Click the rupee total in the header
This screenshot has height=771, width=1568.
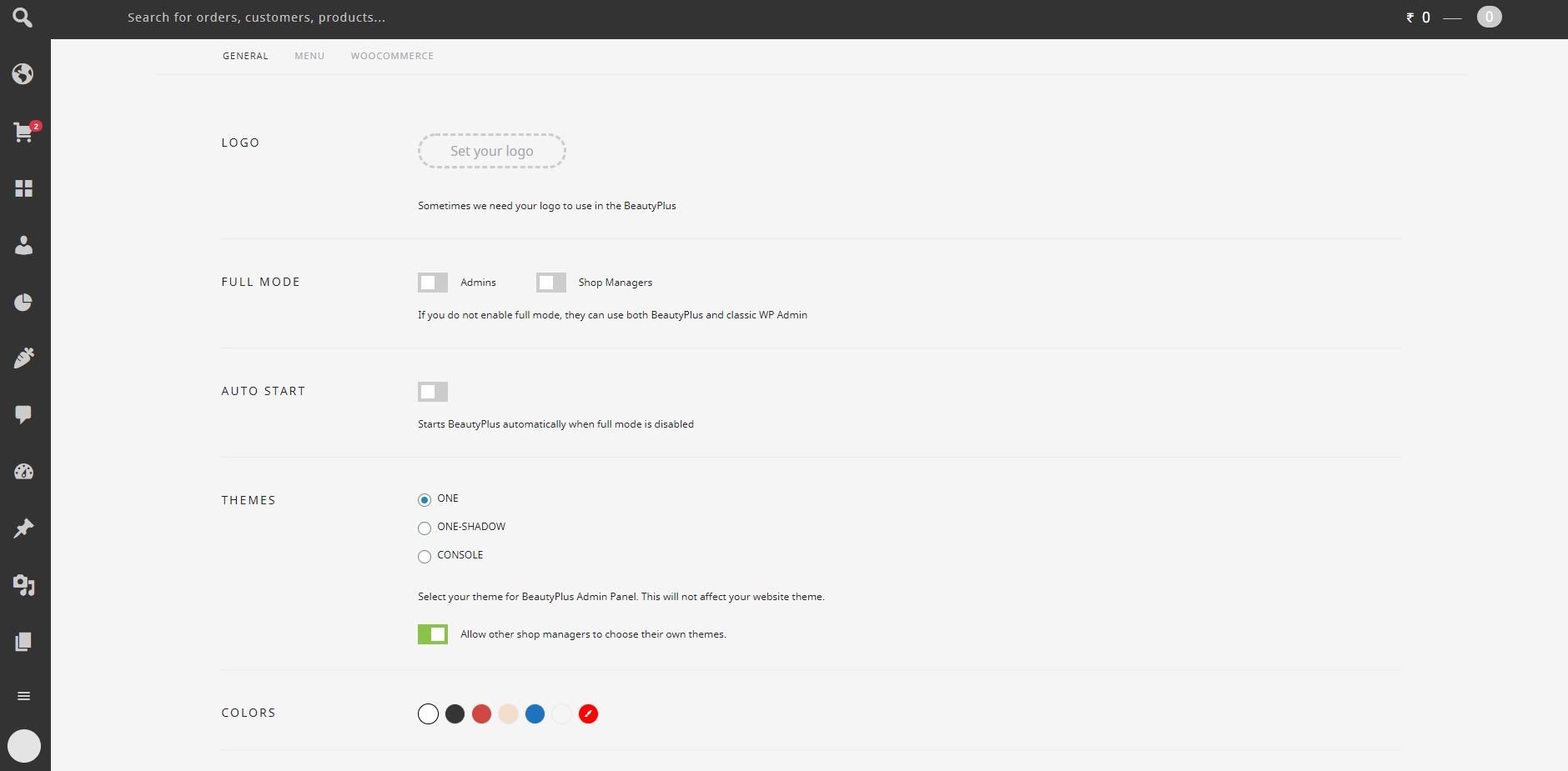[1418, 18]
